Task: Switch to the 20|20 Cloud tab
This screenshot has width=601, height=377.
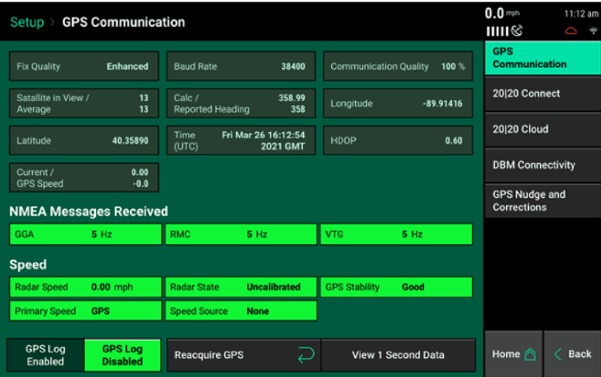Action: [x=542, y=129]
